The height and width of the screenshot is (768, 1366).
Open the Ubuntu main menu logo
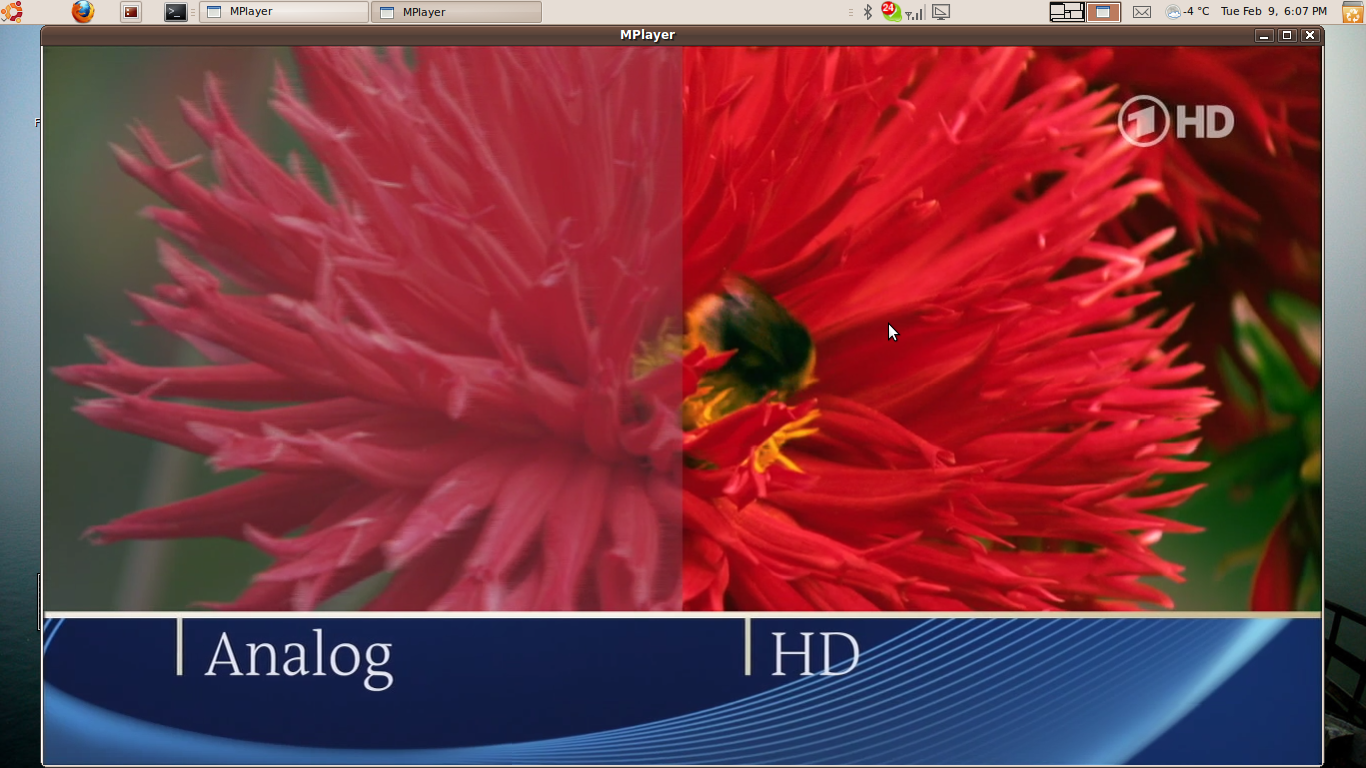[11, 12]
